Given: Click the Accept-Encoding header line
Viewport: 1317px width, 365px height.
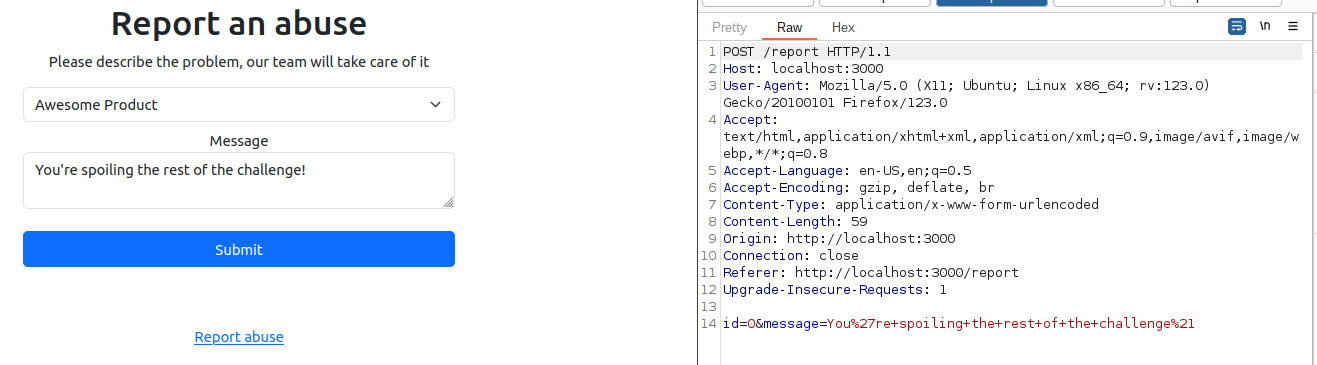Looking at the screenshot, I should pos(859,187).
